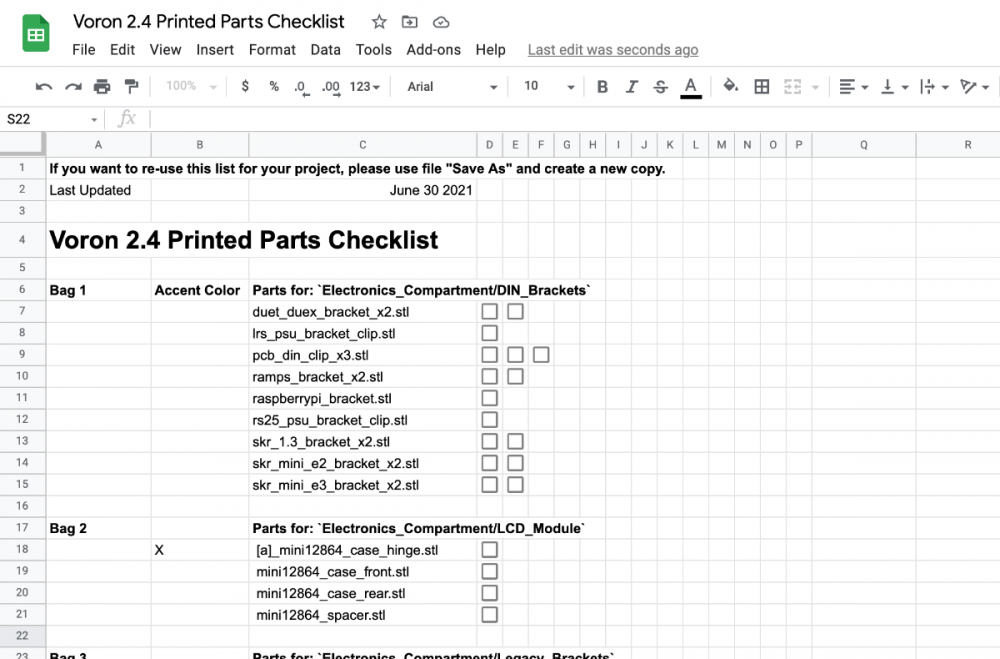Open the Insert menu
1000x659 pixels.
(215, 50)
